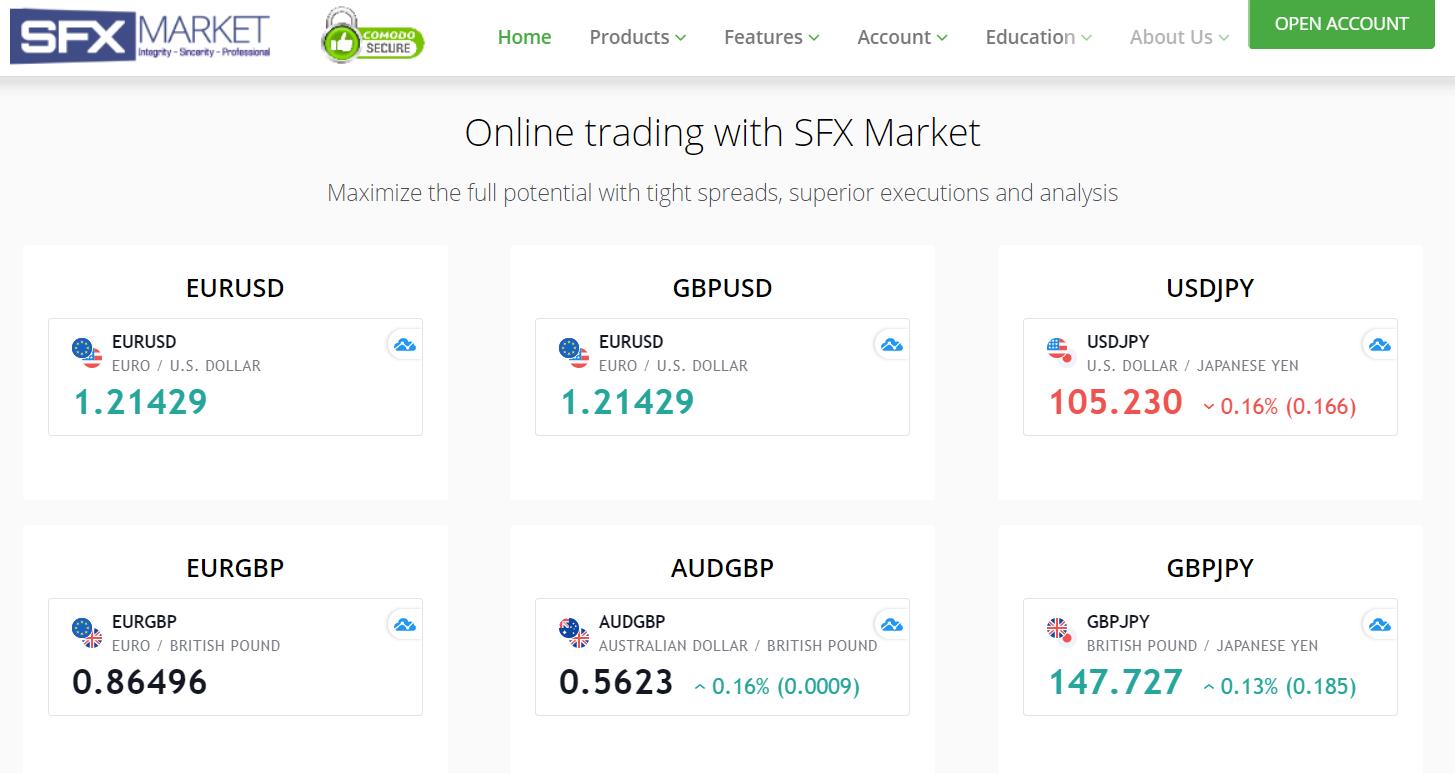Click the Comodo Secure badge

click(x=372, y=36)
